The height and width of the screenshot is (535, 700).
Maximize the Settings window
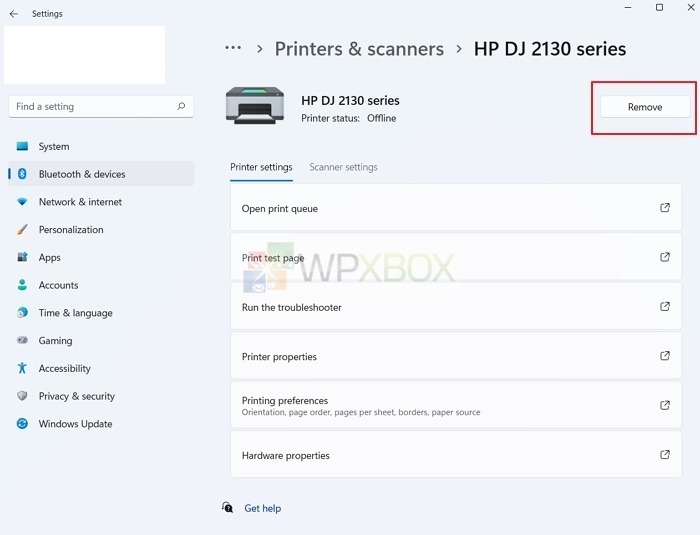659,8
